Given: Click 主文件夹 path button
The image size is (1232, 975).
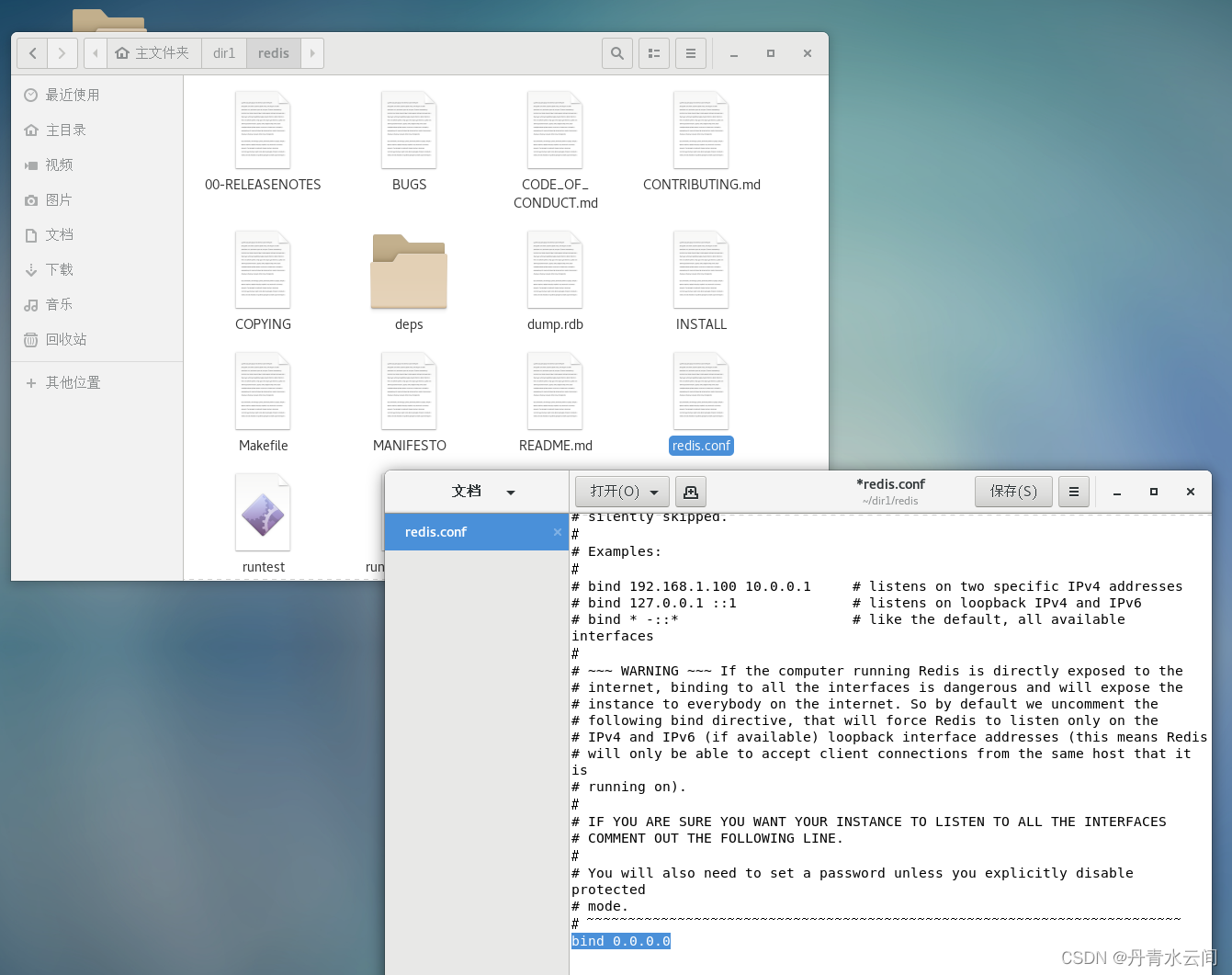Looking at the screenshot, I should (153, 53).
